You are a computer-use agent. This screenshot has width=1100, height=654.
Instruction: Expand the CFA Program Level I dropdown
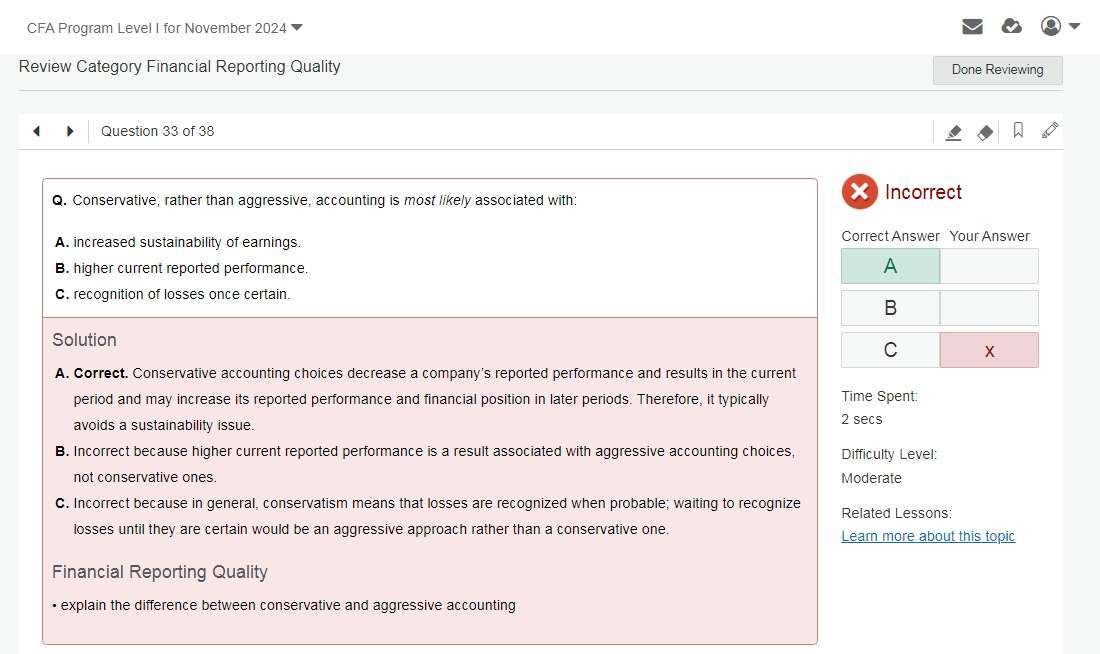click(x=297, y=27)
